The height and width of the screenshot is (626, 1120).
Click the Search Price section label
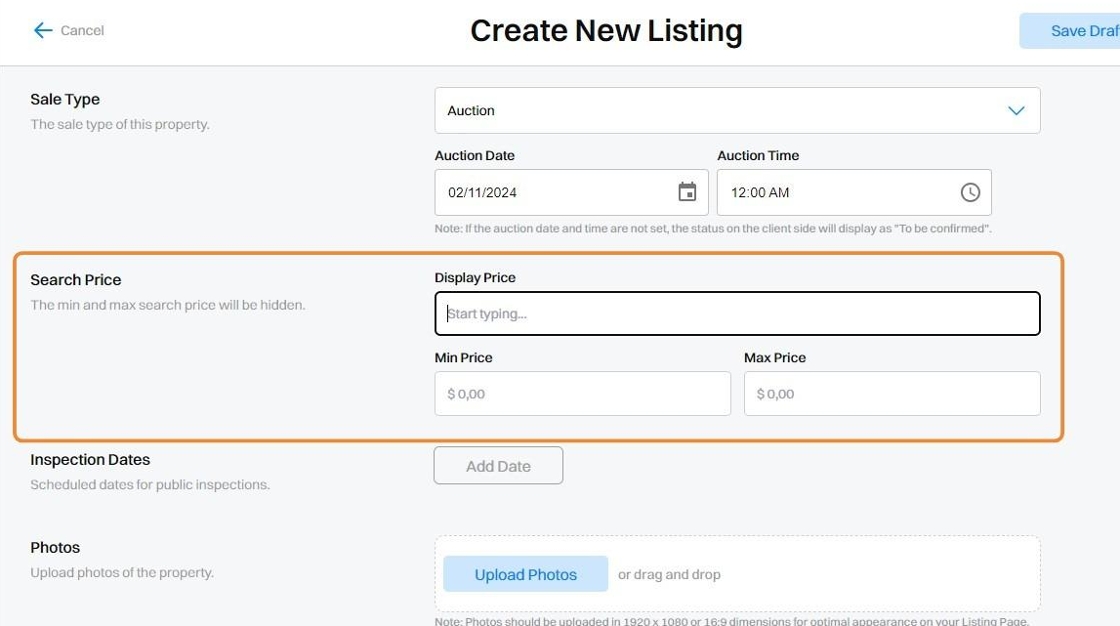76,280
